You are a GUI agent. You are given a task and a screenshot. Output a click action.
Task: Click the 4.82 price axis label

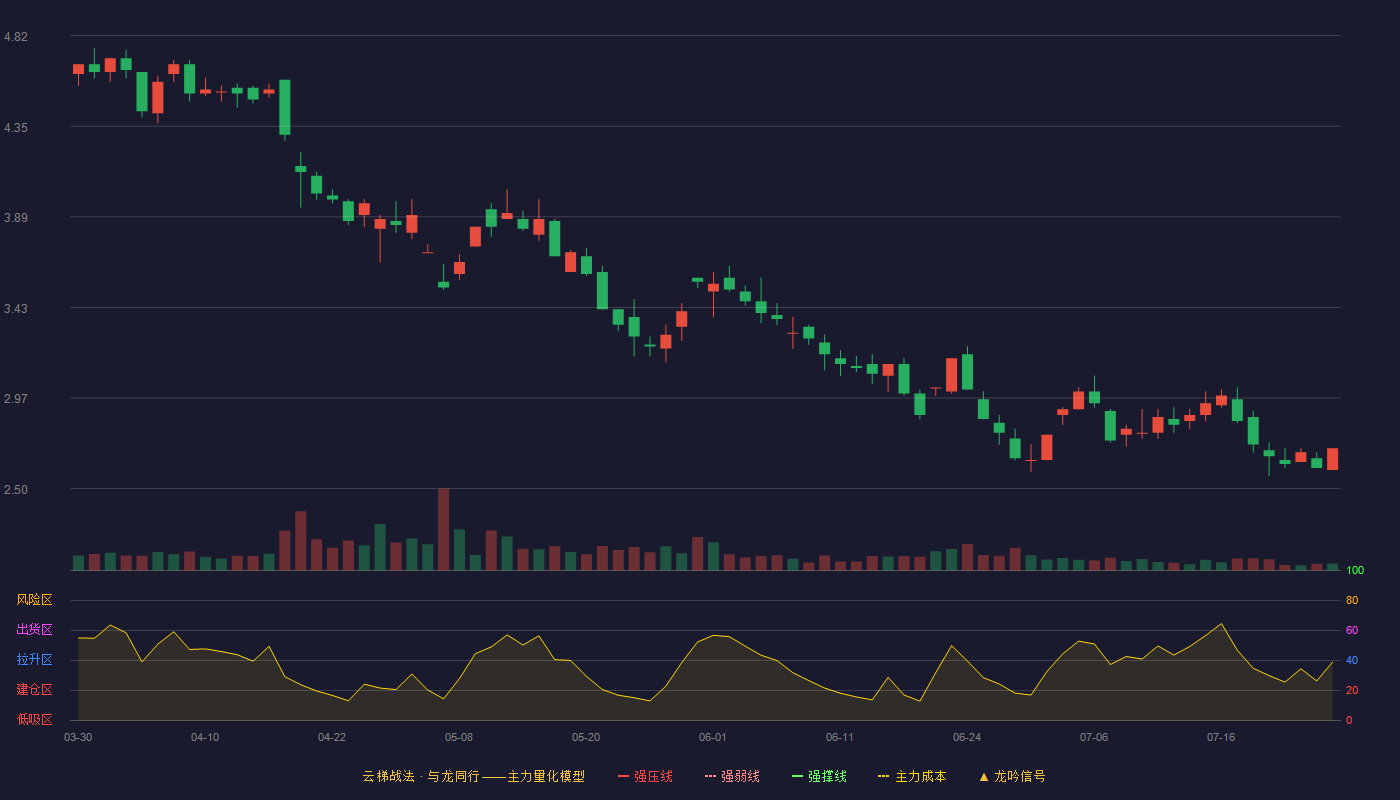point(16,37)
